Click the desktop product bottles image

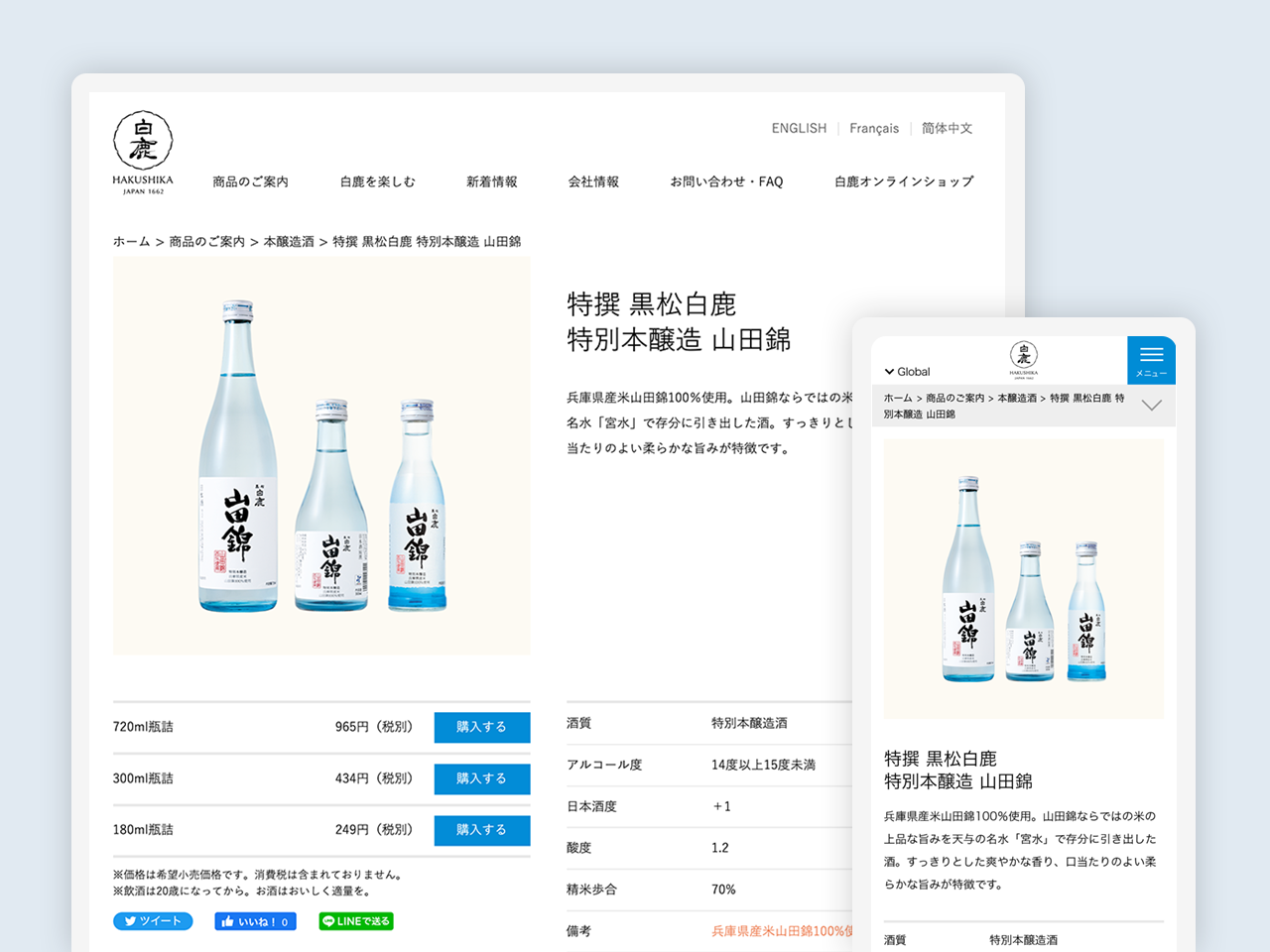(x=321, y=456)
